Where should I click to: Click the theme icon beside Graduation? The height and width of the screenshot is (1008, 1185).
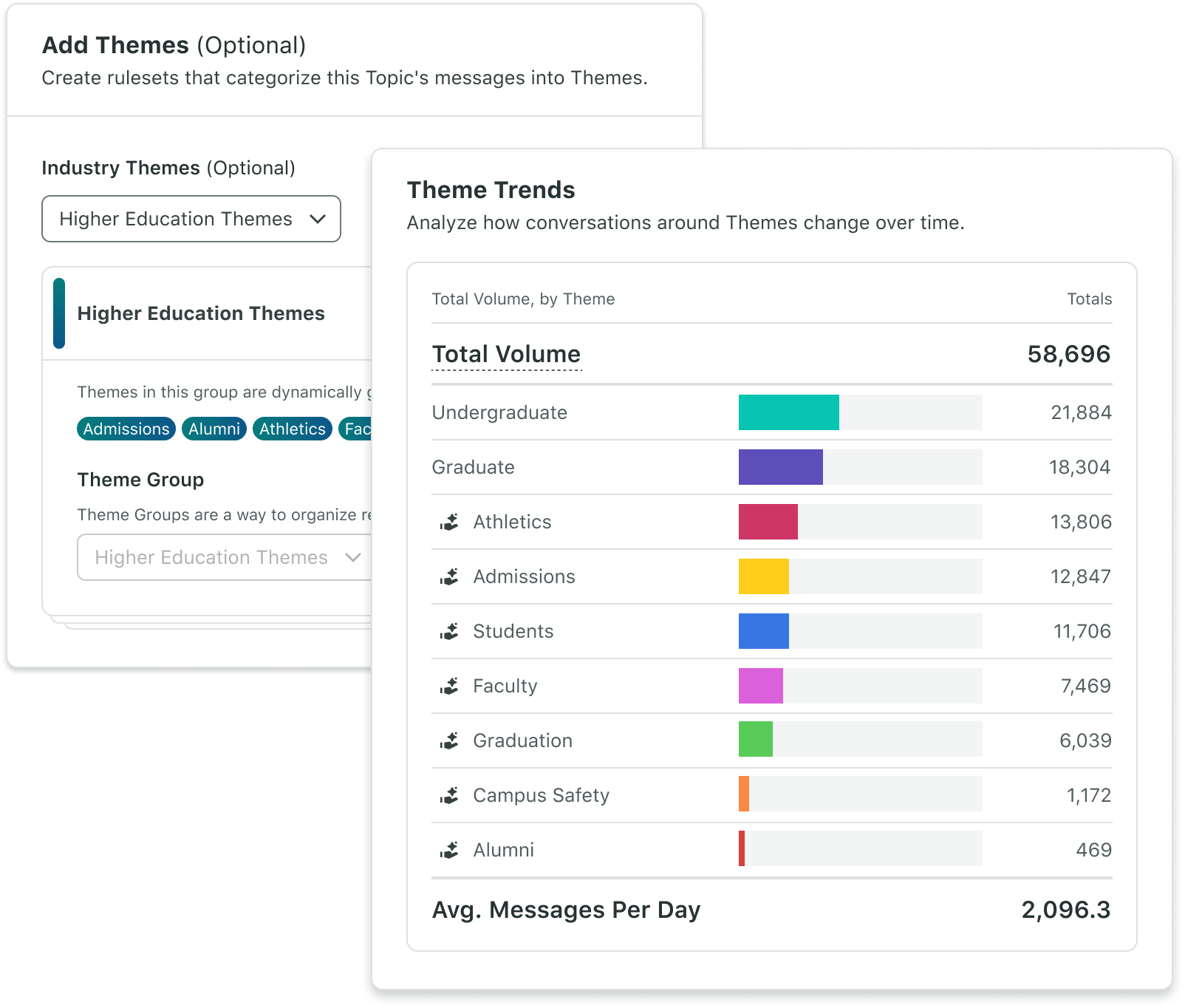[x=449, y=741]
